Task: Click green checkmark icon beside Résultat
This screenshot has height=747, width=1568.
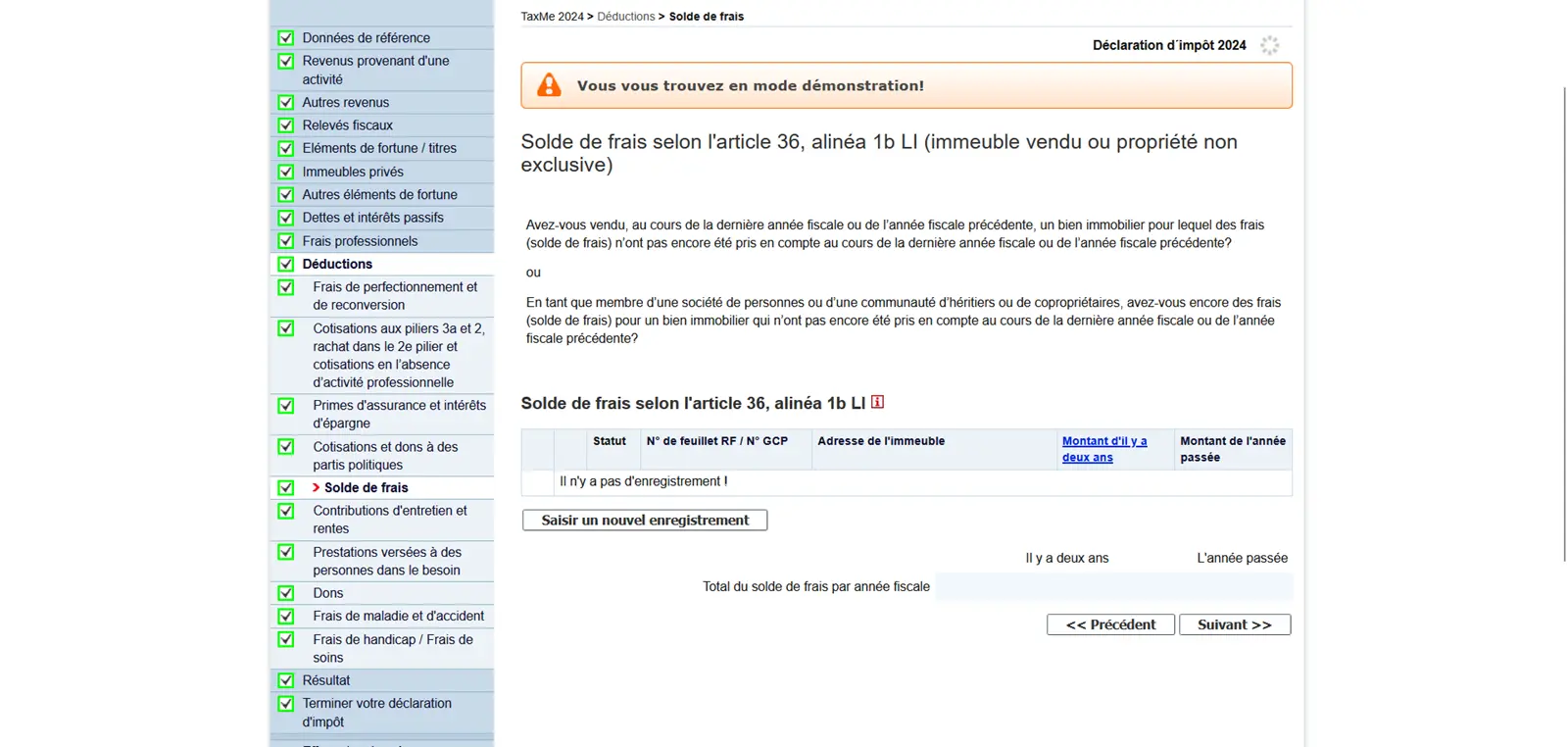Action: click(286, 680)
